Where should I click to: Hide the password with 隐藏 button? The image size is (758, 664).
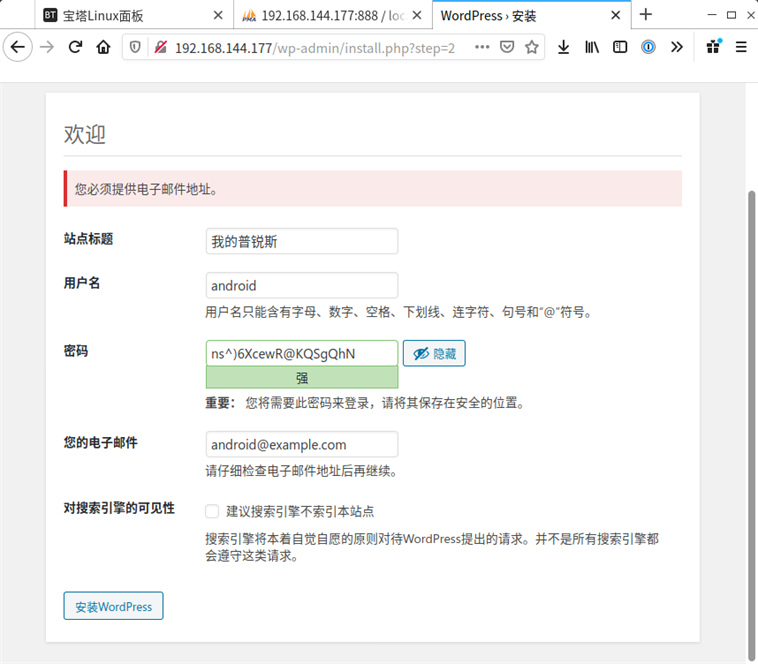(x=434, y=353)
